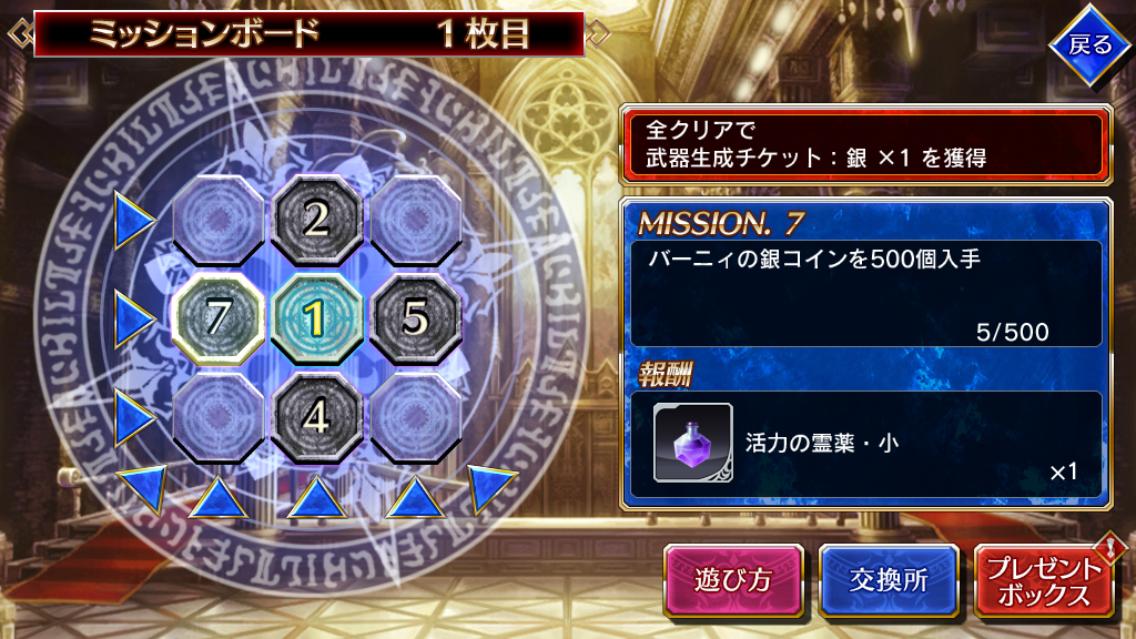This screenshot has height=639, width=1136.
Task: Open the プレゼントボックス present box
Action: (1044, 581)
